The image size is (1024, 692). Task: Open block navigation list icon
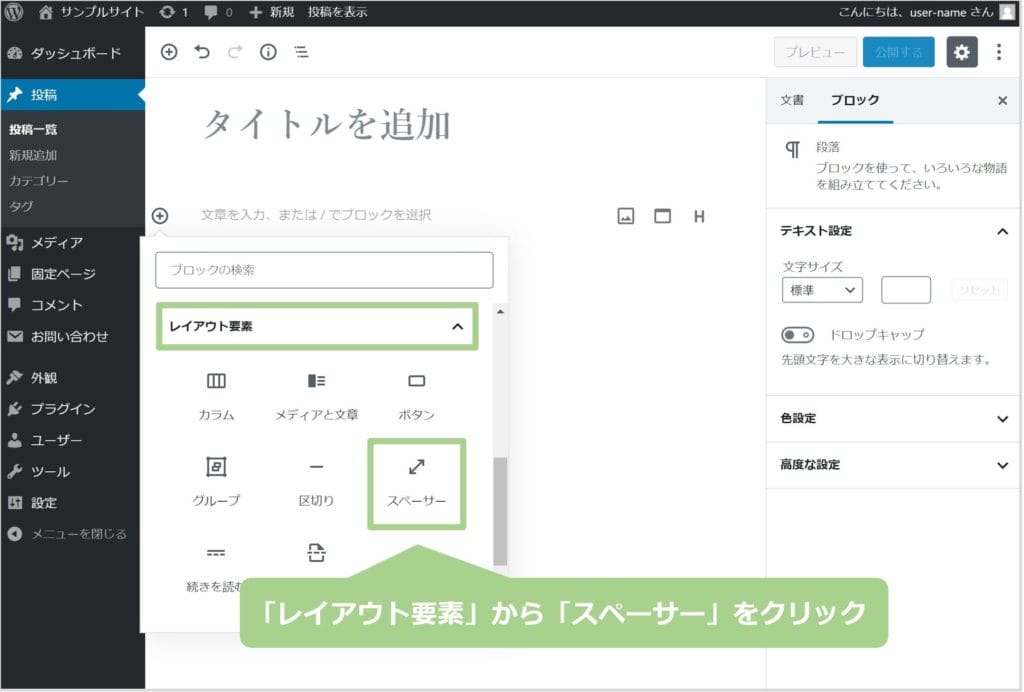point(301,52)
